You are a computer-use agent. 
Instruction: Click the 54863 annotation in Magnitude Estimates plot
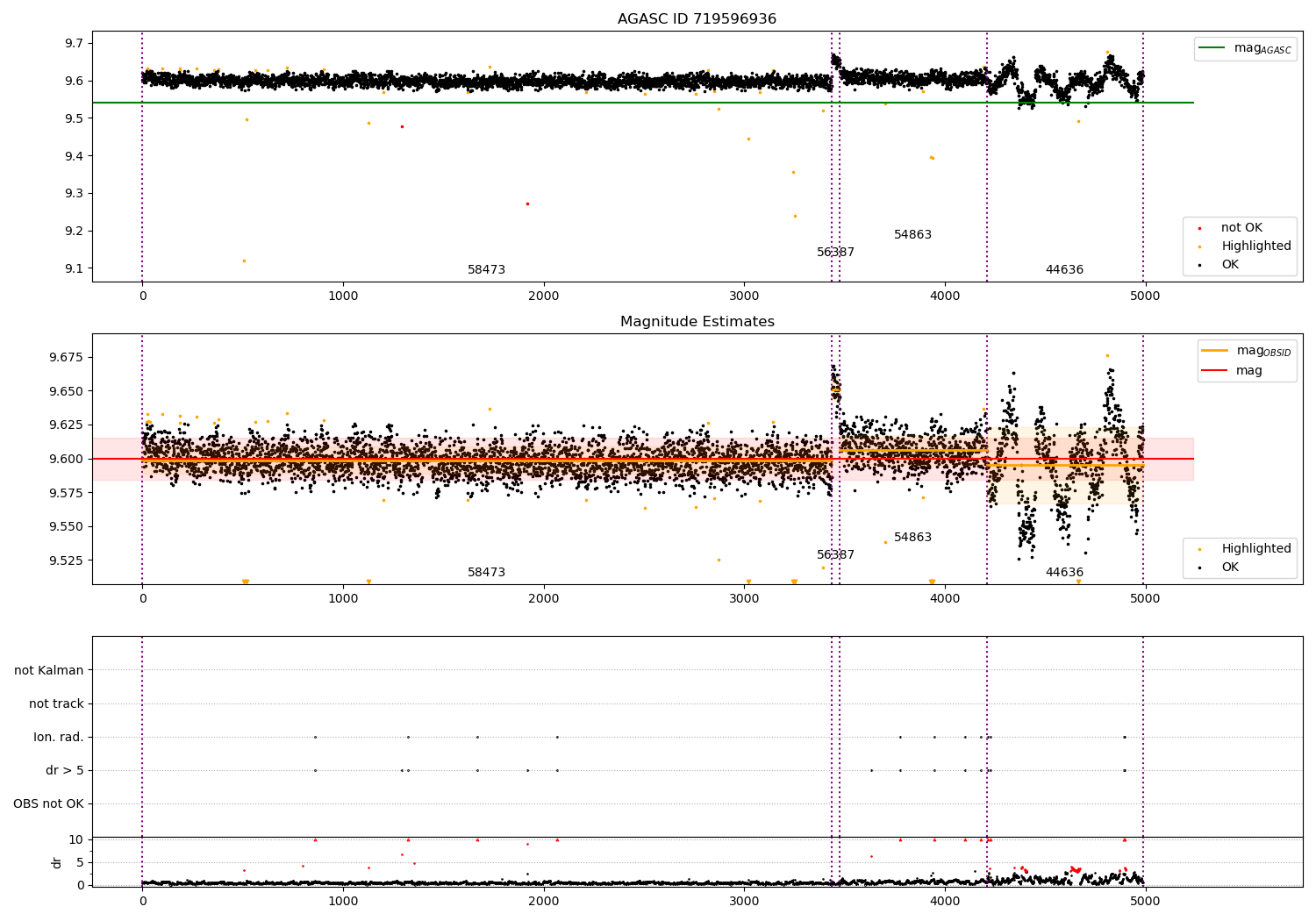click(x=912, y=538)
